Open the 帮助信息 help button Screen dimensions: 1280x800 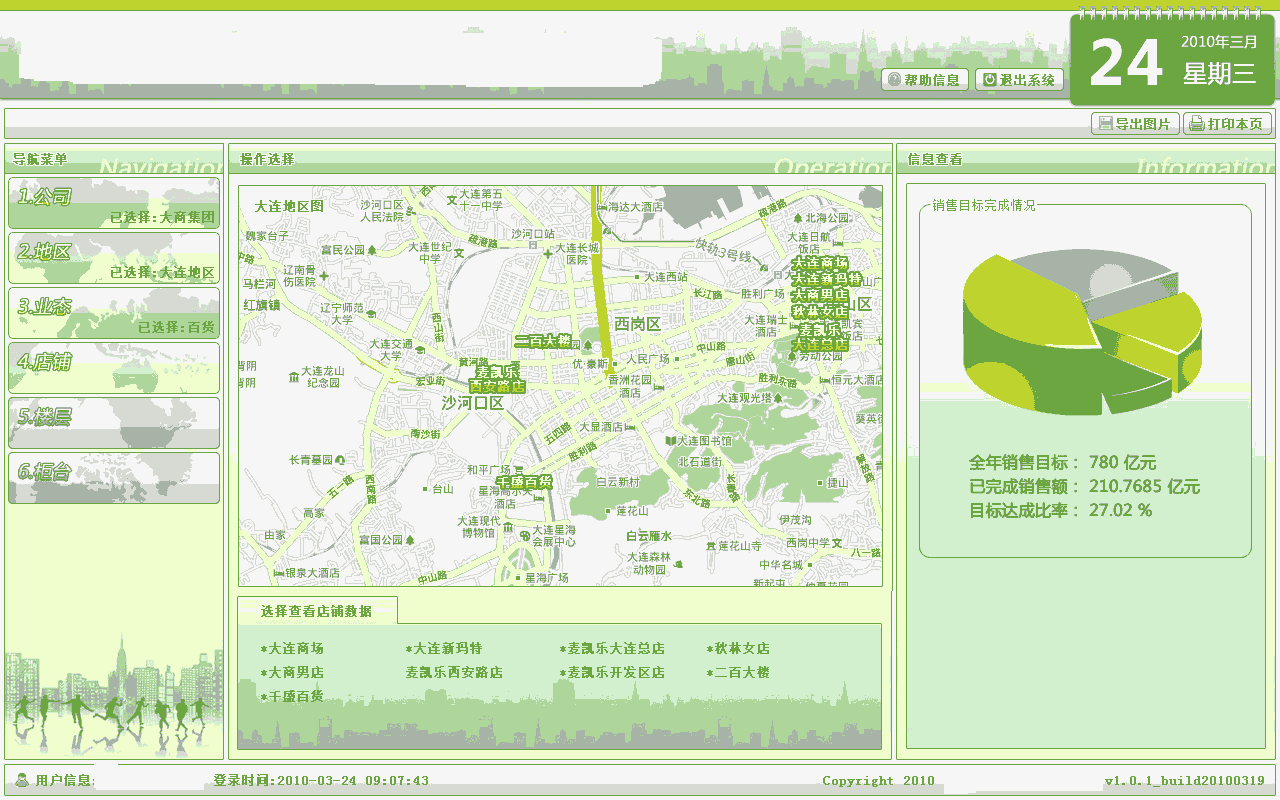[x=924, y=80]
